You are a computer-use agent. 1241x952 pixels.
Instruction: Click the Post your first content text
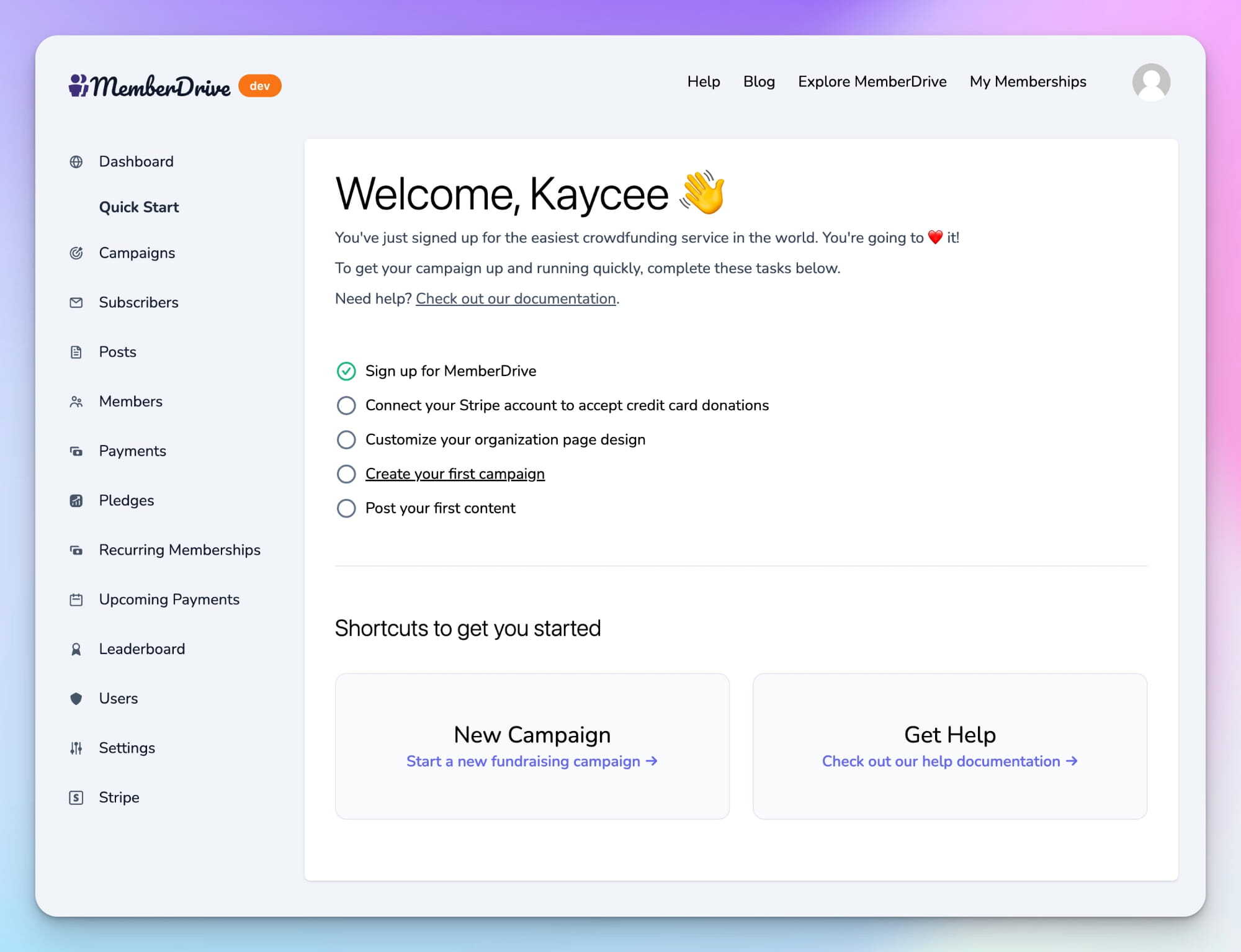point(441,509)
